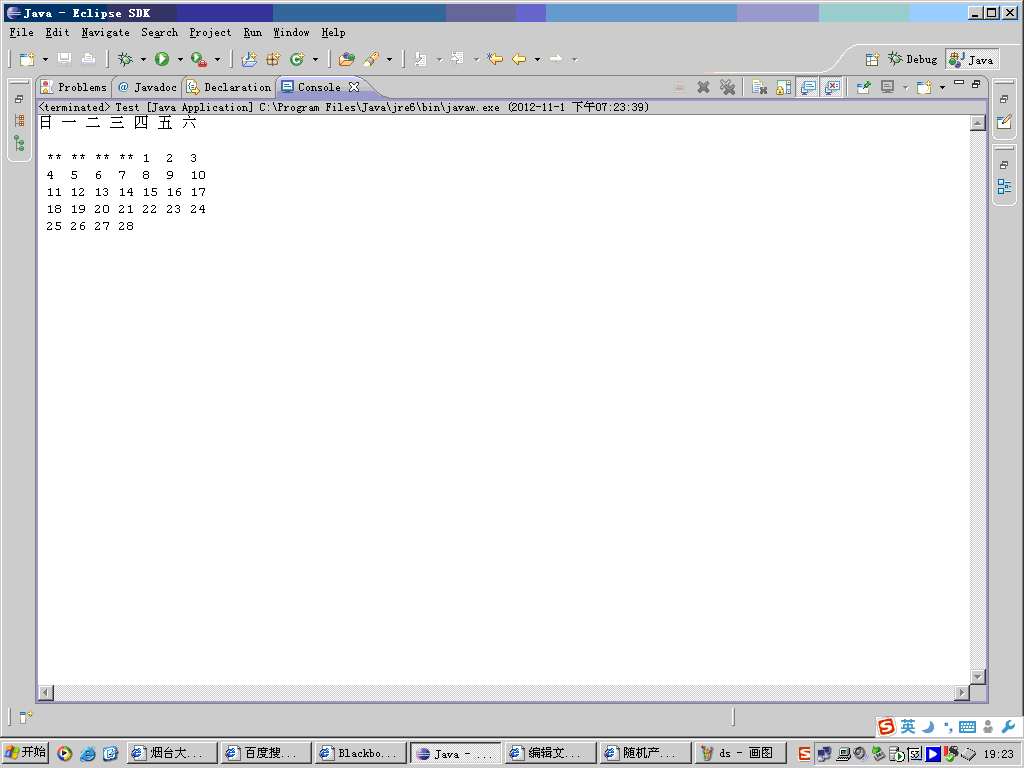This screenshot has width=1024, height=768.
Task: Open the Blackbo... taskbar window
Action: tap(360, 753)
